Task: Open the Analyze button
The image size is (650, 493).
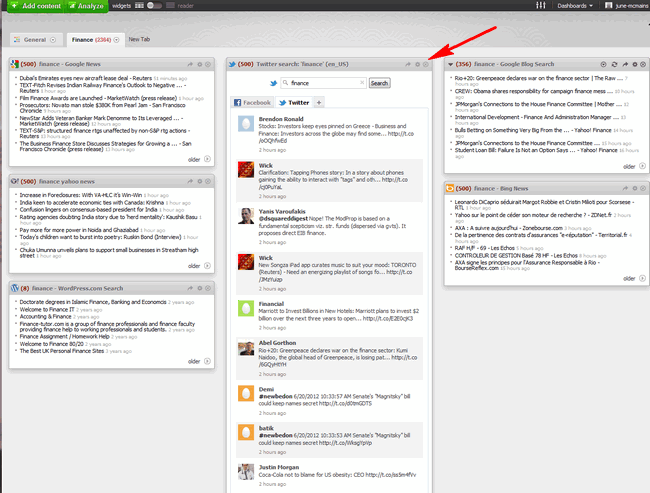Action: point(87,6)
